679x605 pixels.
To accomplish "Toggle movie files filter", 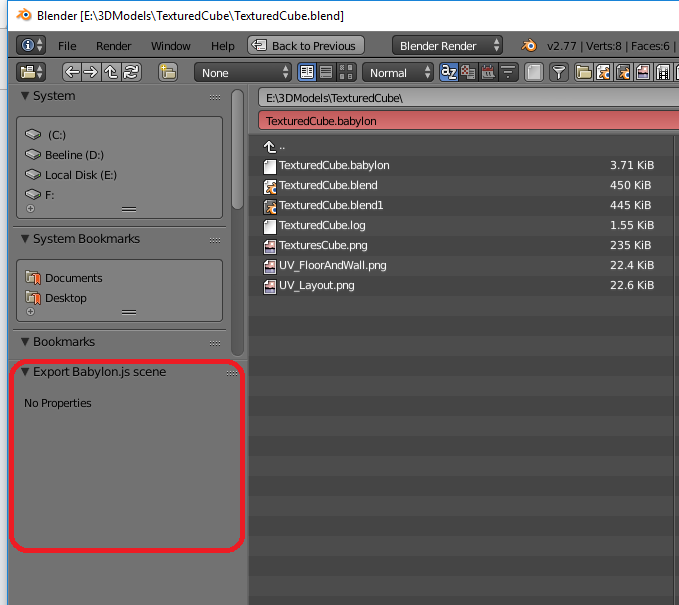I will [663, 72].
